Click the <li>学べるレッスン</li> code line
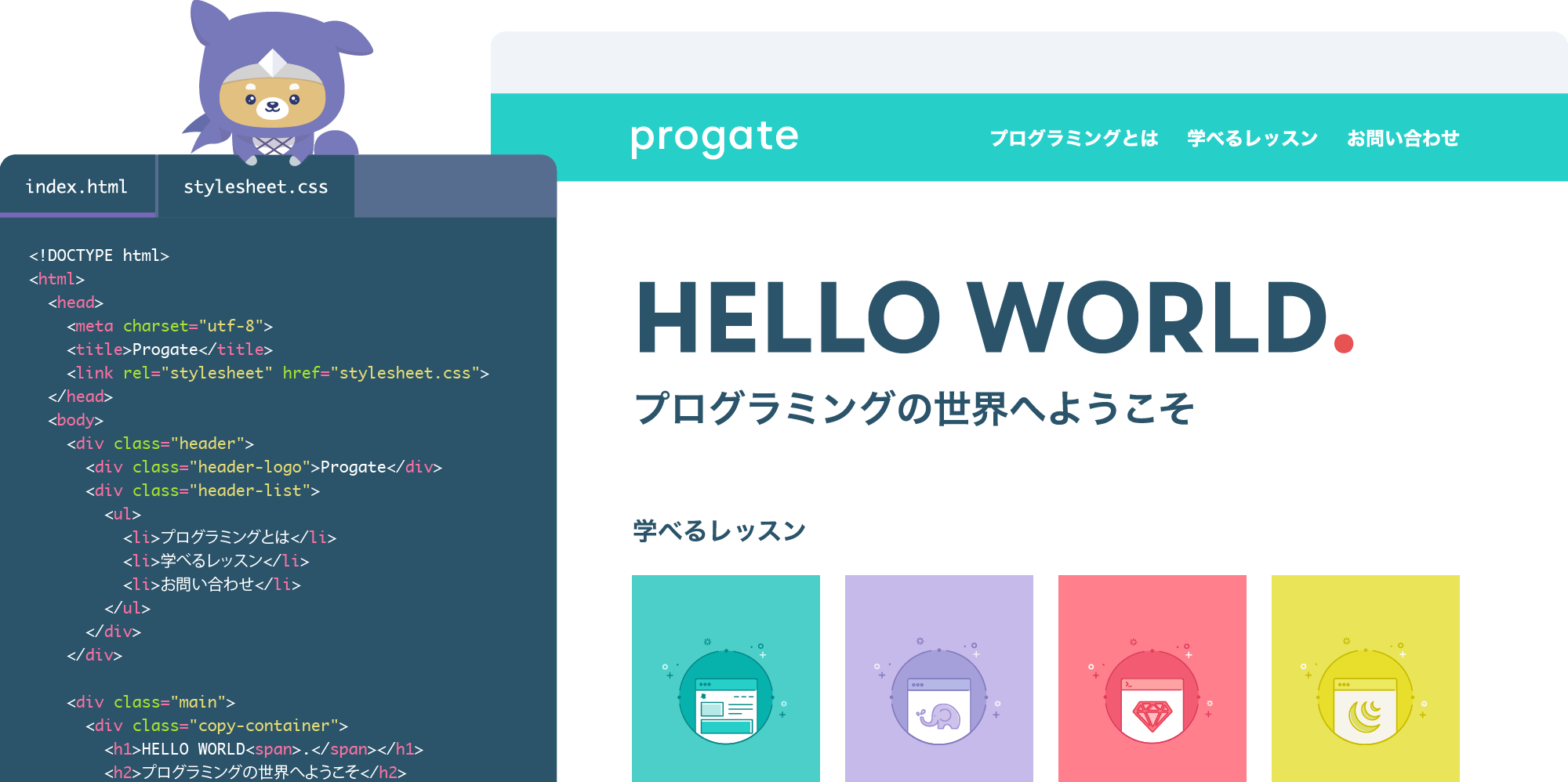The image size is (1568, 782). [216, 561]
